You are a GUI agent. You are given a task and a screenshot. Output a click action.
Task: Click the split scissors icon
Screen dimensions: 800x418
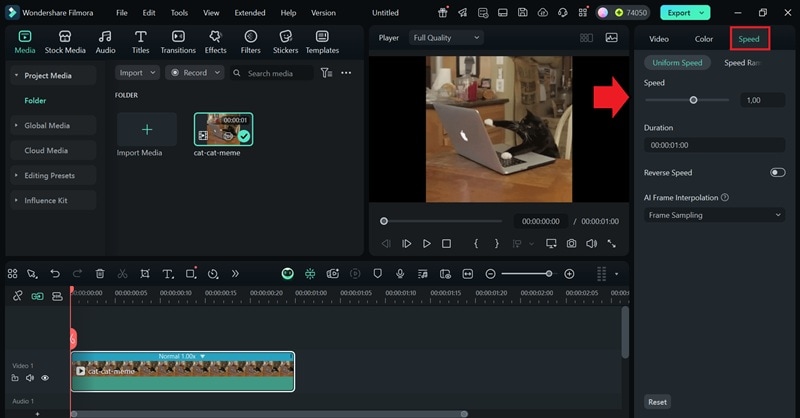pyautogui.click(x=122, y=274)
